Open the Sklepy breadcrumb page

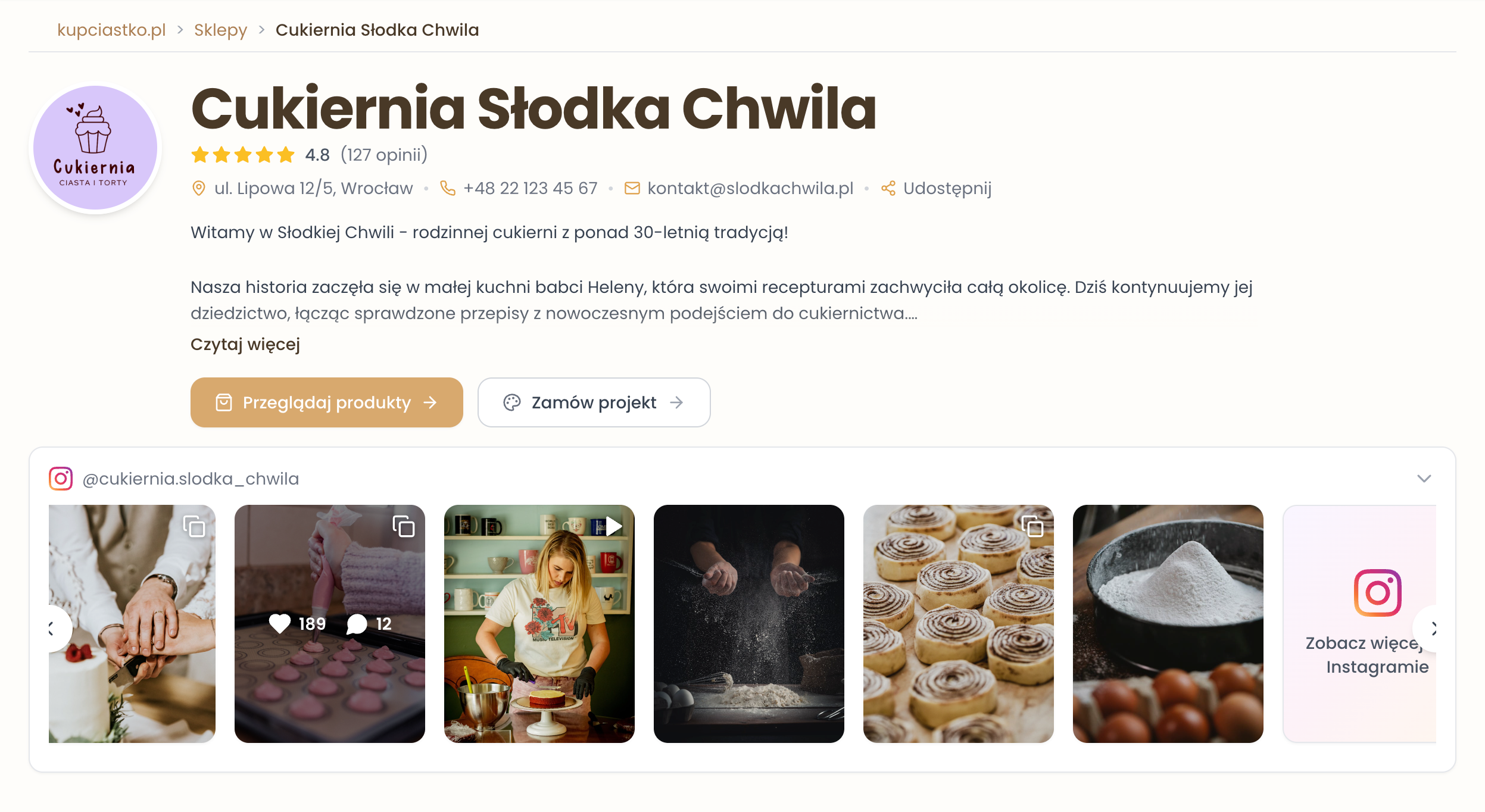220,30
